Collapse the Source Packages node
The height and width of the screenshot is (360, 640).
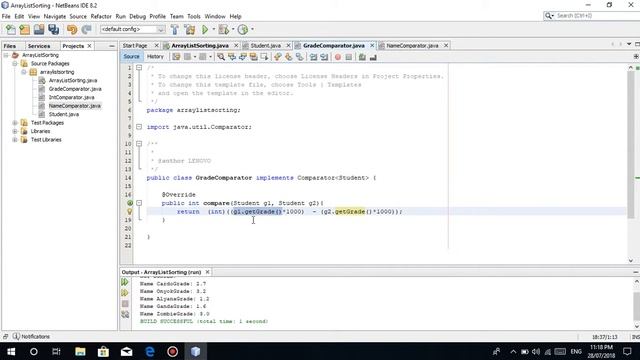coord(15,64)
